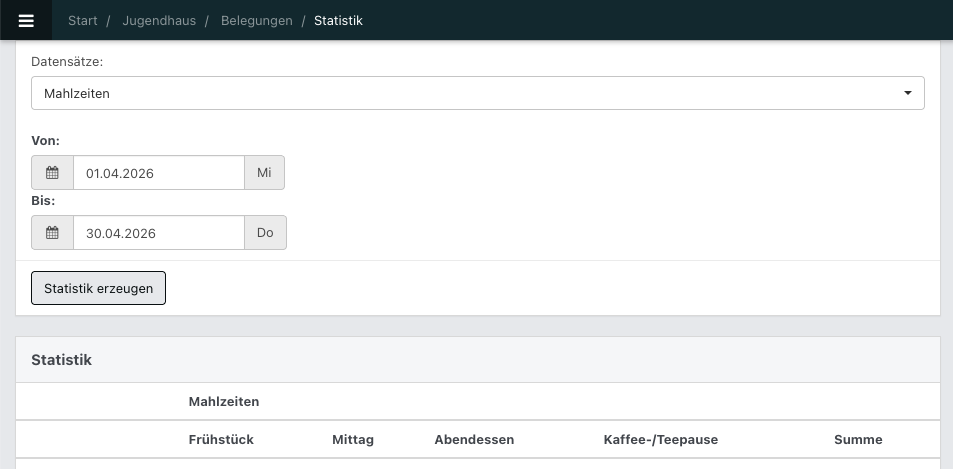The width and height of the screenshot is (953, 469).
Task: Click the Kaffee-/Teepause column header
Action: 661,439
